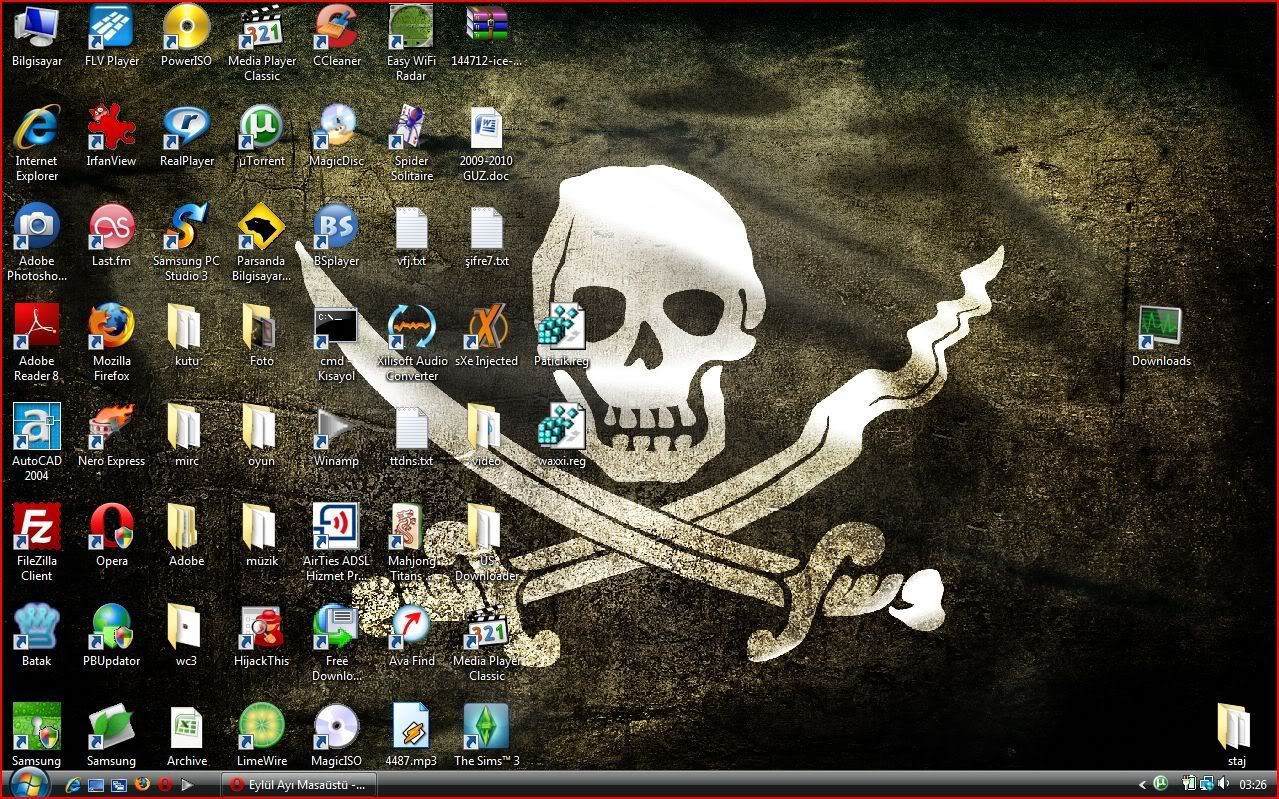This screenshot has height=799, width=1279.
Task: Open LimeWire desktop shortcut
Action: 262,736
